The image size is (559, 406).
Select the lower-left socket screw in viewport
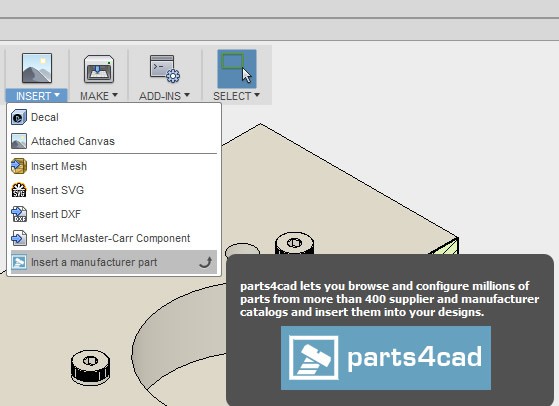click(90, 368)
